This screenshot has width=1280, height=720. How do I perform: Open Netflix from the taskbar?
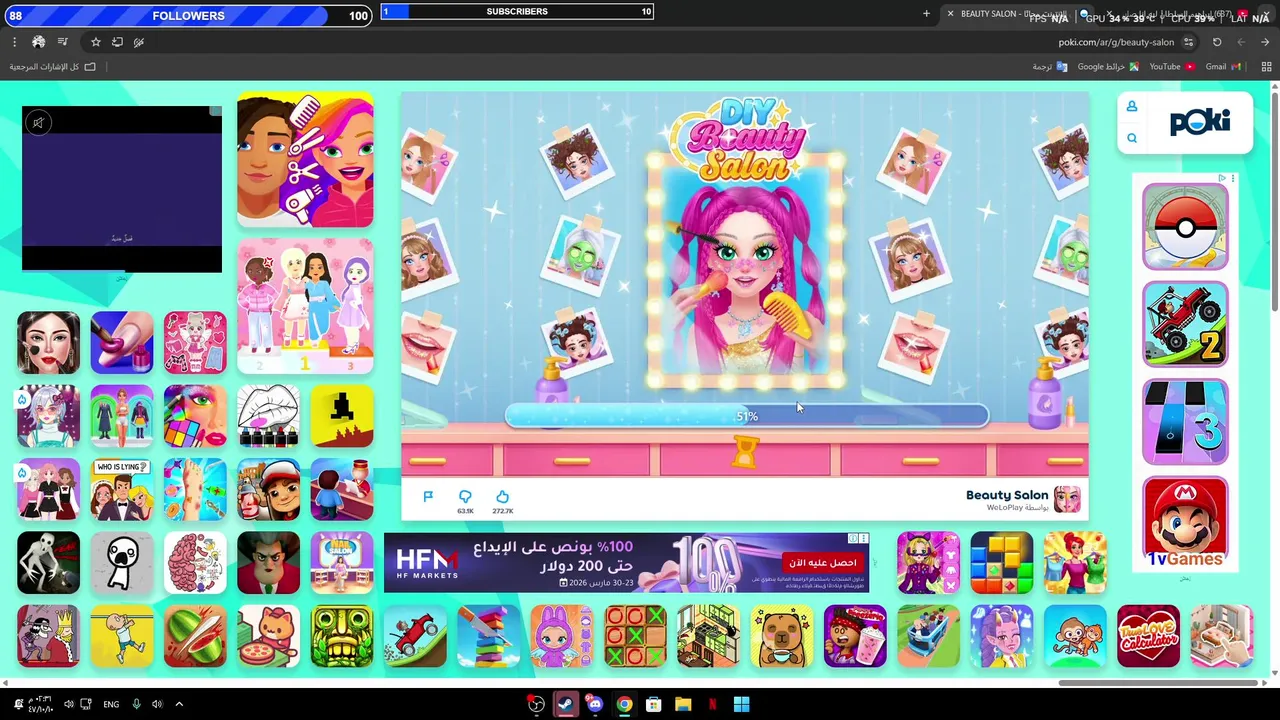point(712,704)
